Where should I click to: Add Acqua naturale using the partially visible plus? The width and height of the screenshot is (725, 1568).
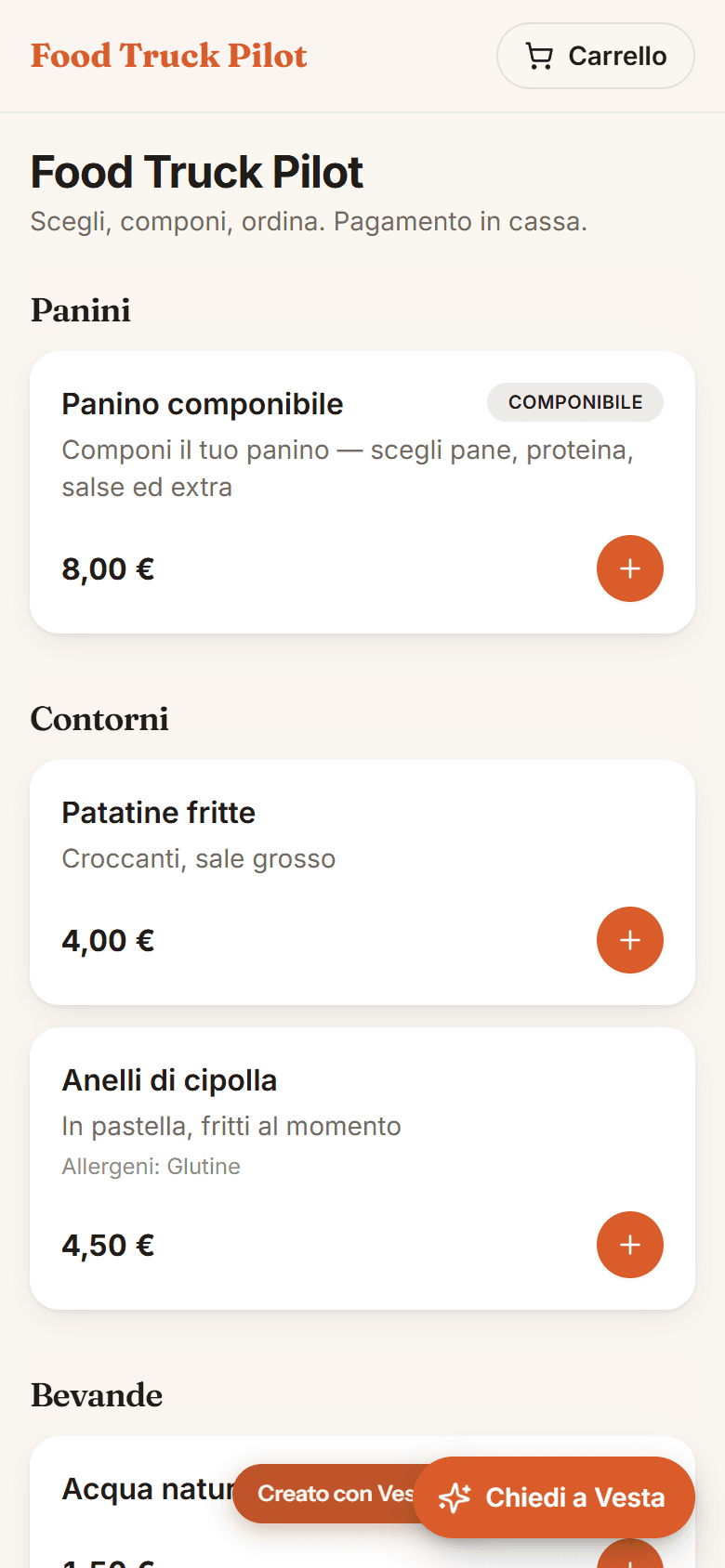[x=629, y=1555]
